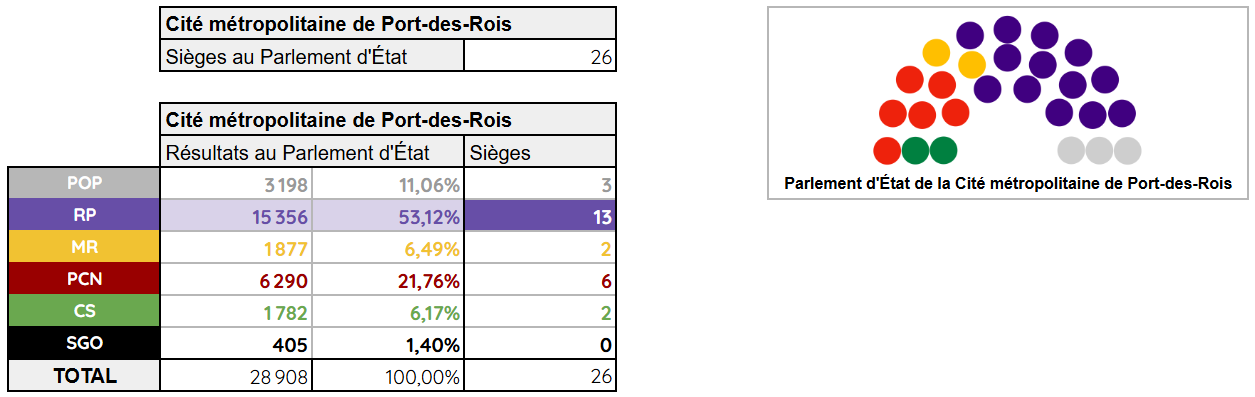Viewport: 1255px width, 397px height.
Task: Click the grey POP party label cell
Action: coord(84,183)
